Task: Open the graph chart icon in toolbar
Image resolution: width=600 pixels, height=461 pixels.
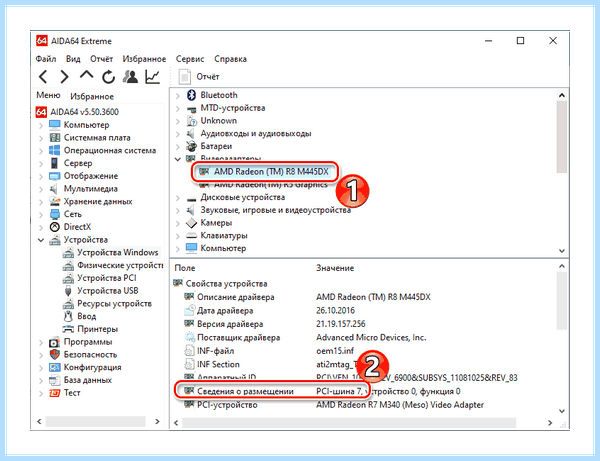Action: point(152,77)
